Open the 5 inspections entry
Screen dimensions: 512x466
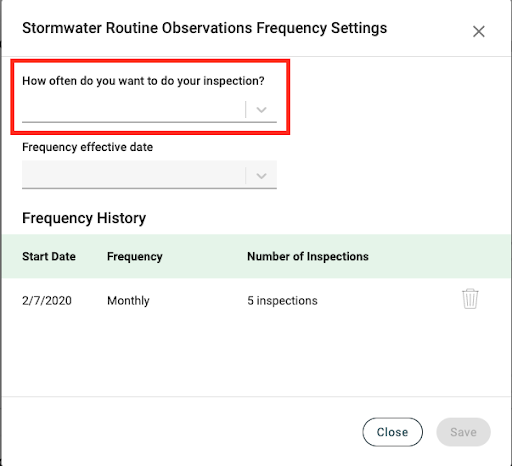(x=282, y=301)
